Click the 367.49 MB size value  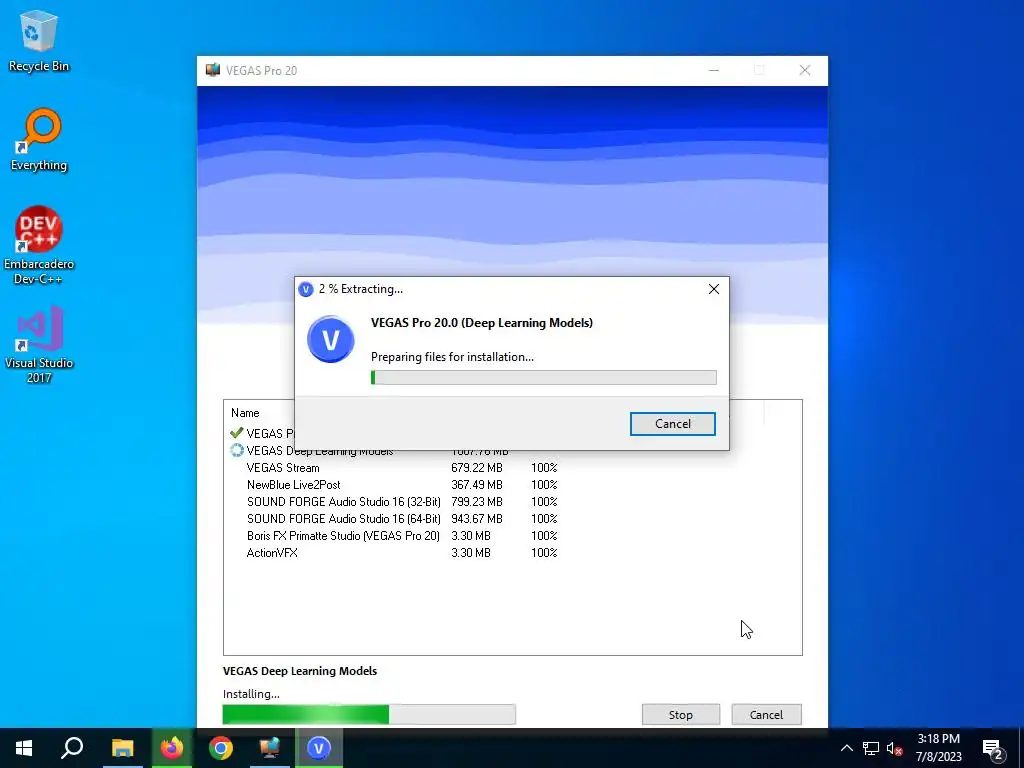pyautogui.click(x=477, y=485)
